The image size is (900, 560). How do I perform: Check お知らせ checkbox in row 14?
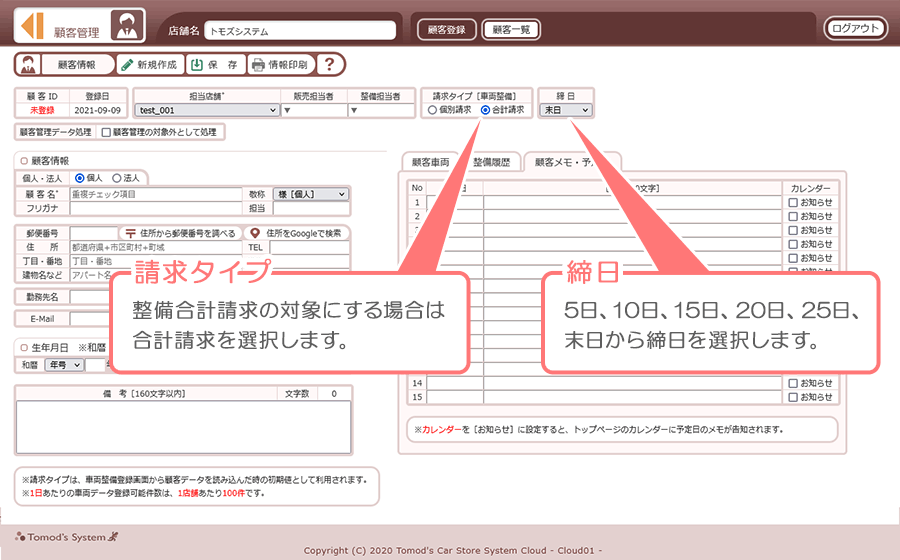793,383
